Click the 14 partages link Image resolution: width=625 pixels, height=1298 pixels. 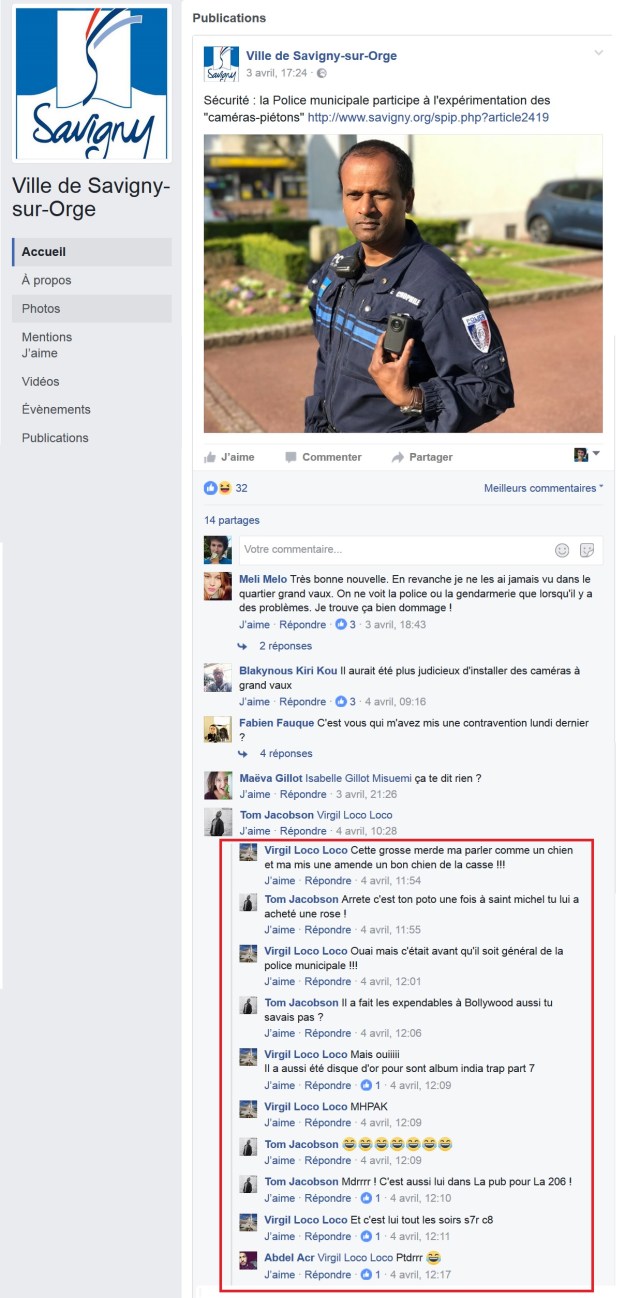(232, 520)
